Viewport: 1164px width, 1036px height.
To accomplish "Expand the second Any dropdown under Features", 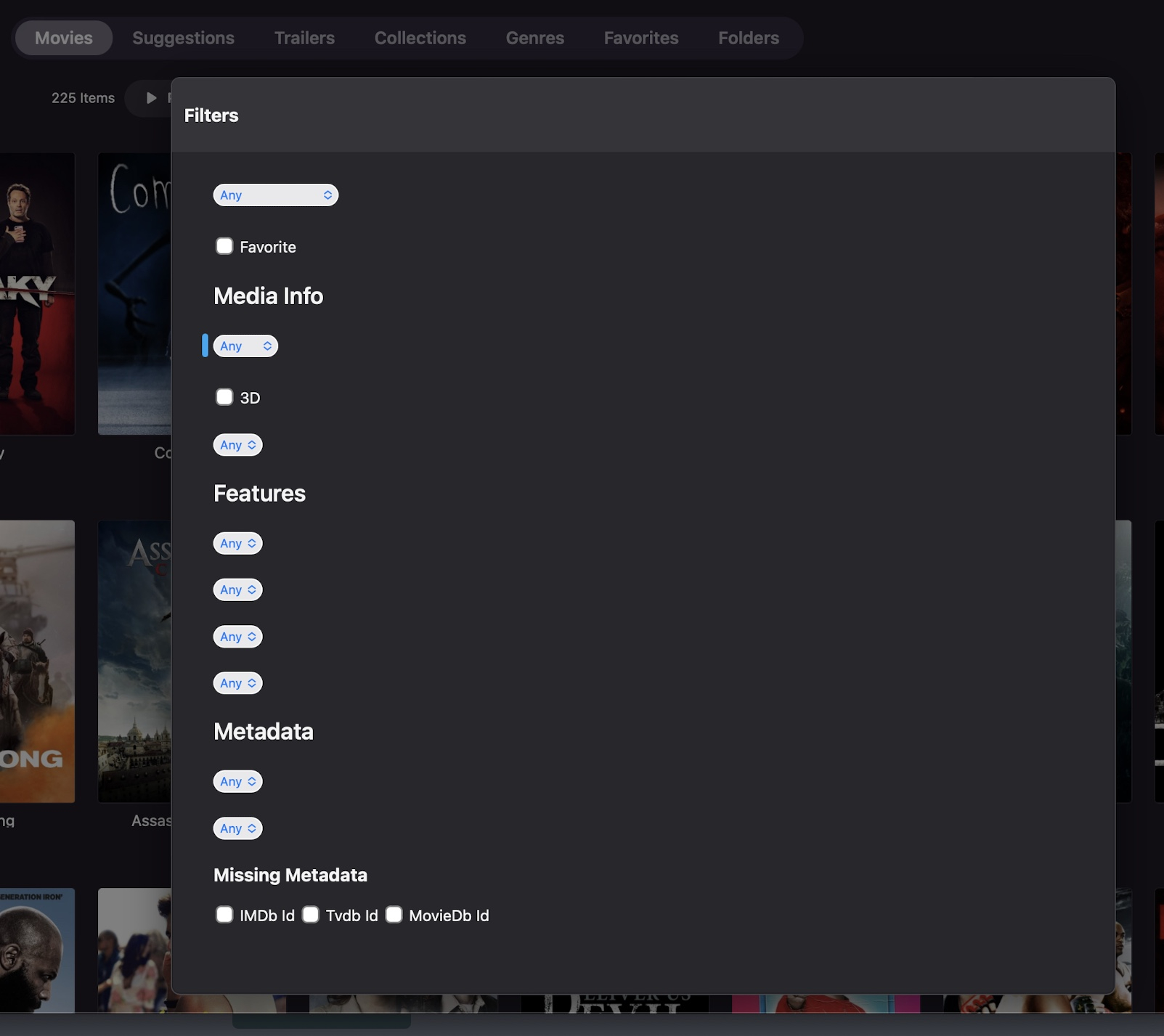I will click(237, 590).
